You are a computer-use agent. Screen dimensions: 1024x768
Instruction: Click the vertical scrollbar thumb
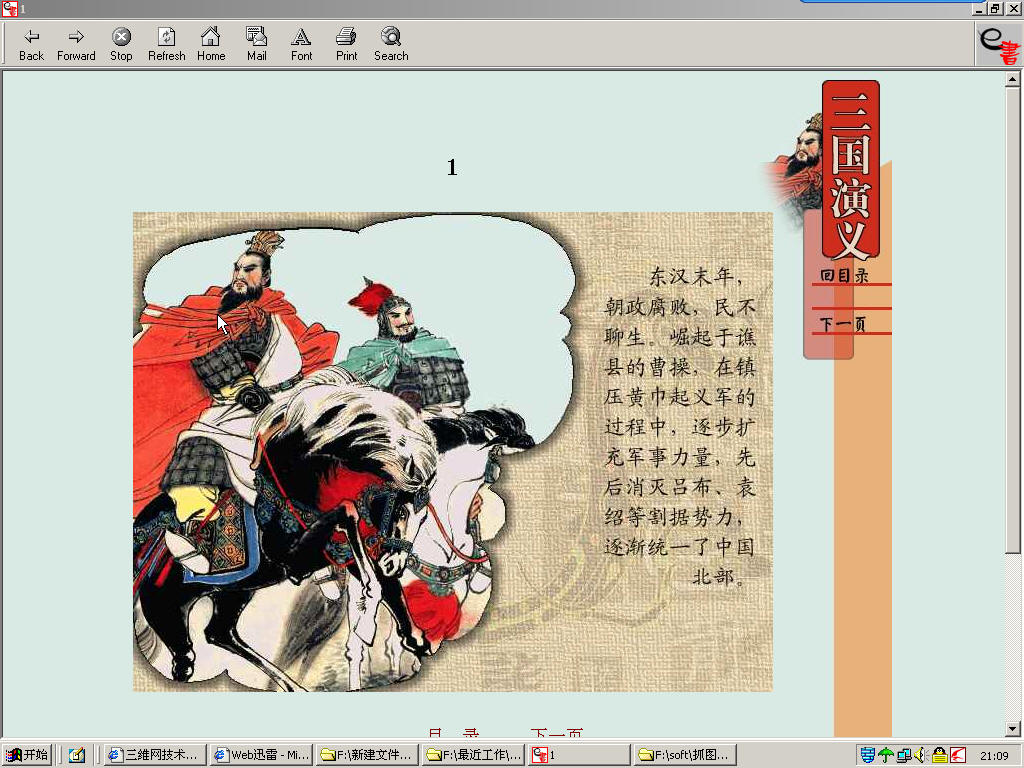coord(1012,320)
